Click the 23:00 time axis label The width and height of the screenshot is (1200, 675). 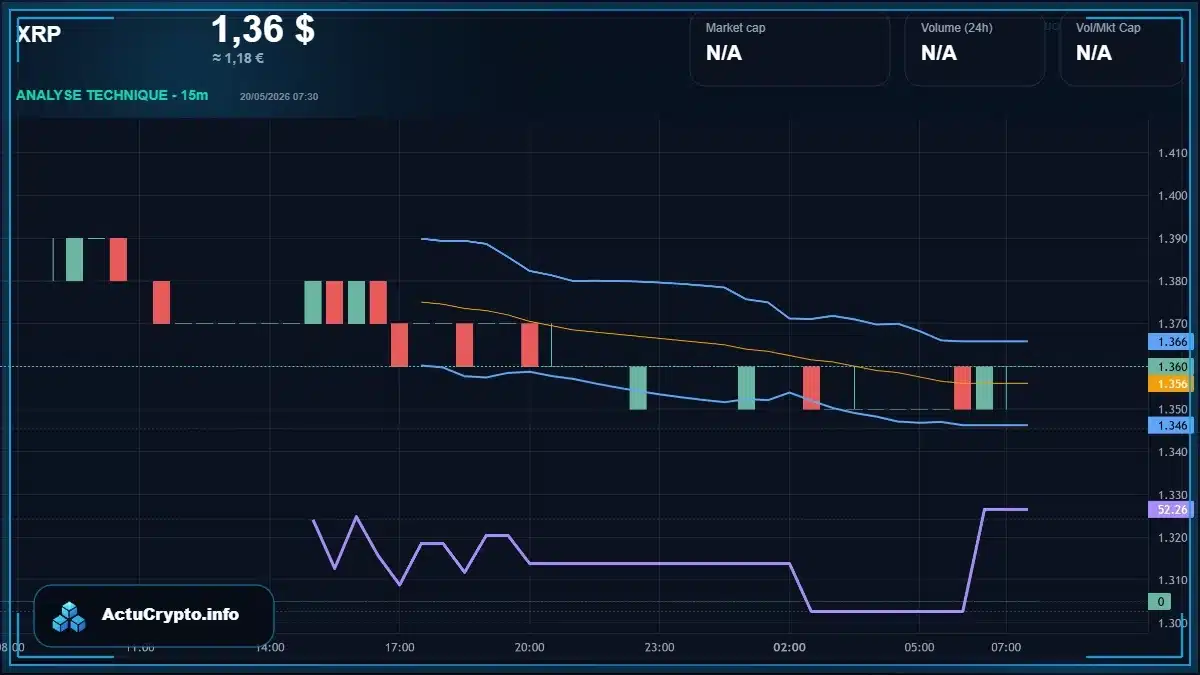660,648
